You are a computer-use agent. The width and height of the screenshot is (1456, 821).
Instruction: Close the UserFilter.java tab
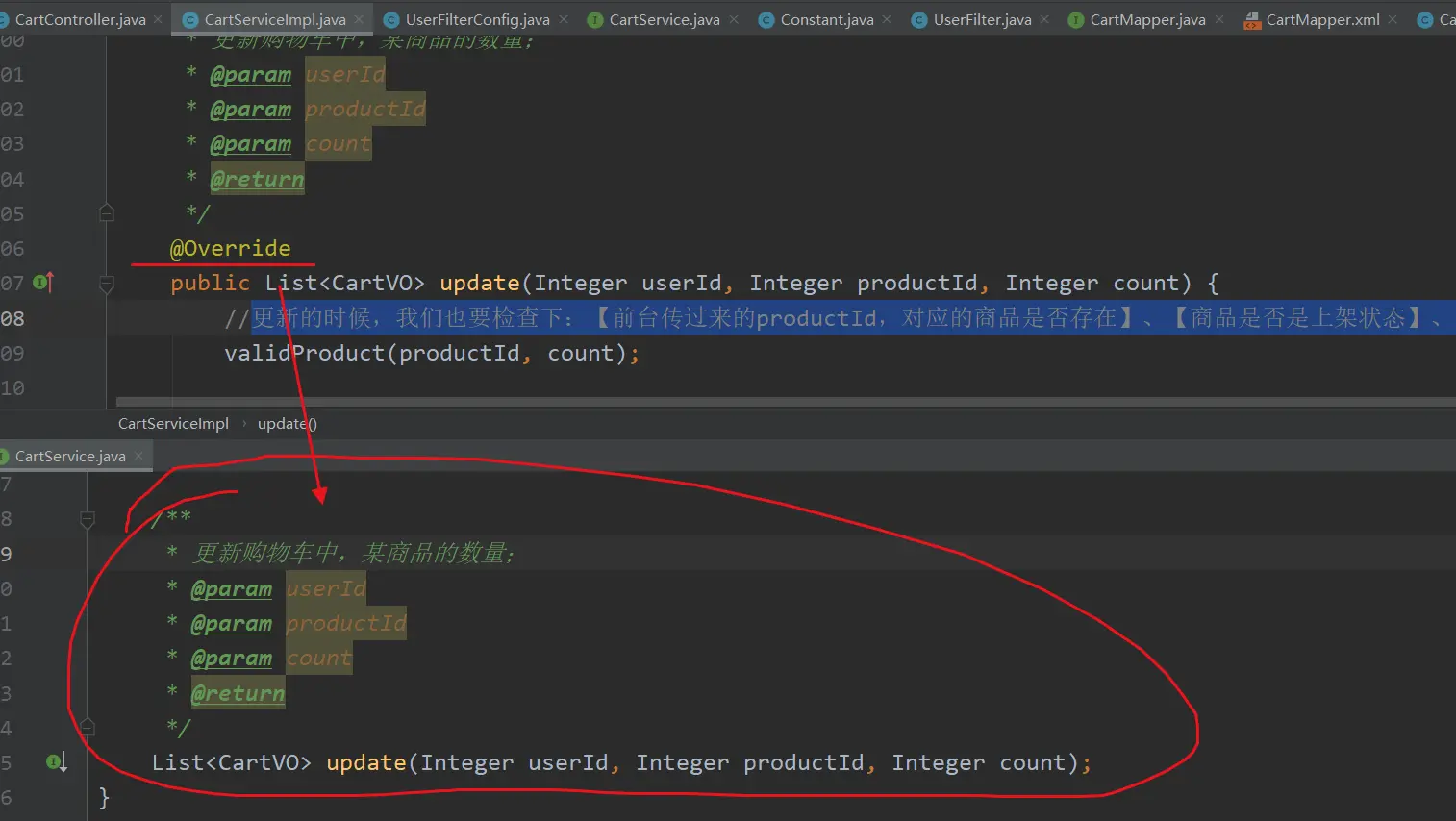point(1044,19)
